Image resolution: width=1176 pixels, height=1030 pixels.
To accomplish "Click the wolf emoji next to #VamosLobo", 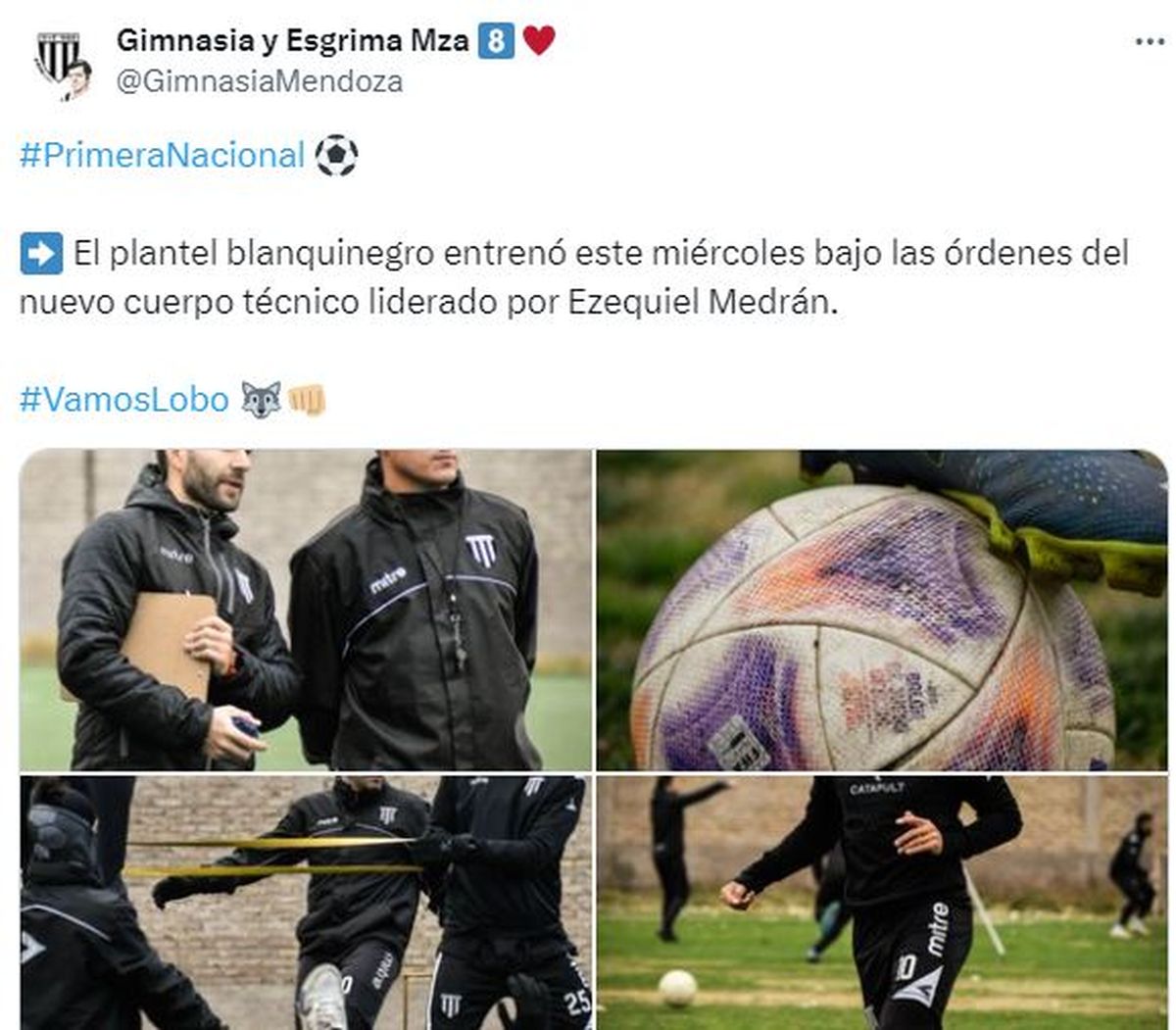I will [x=261, y=399].
